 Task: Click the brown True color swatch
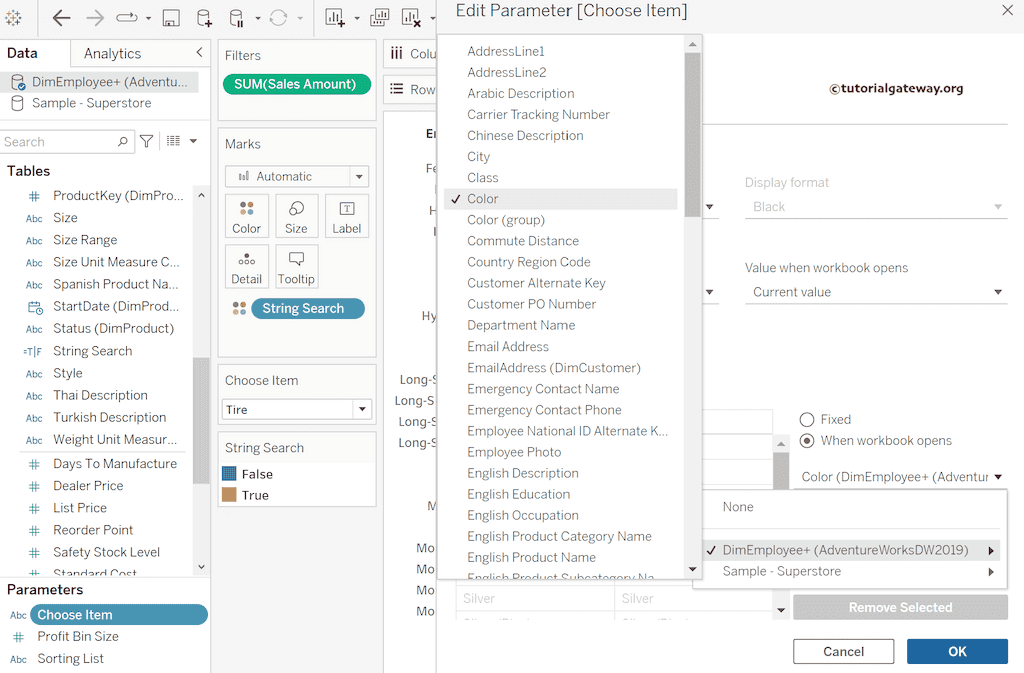(x=229, y=495)
